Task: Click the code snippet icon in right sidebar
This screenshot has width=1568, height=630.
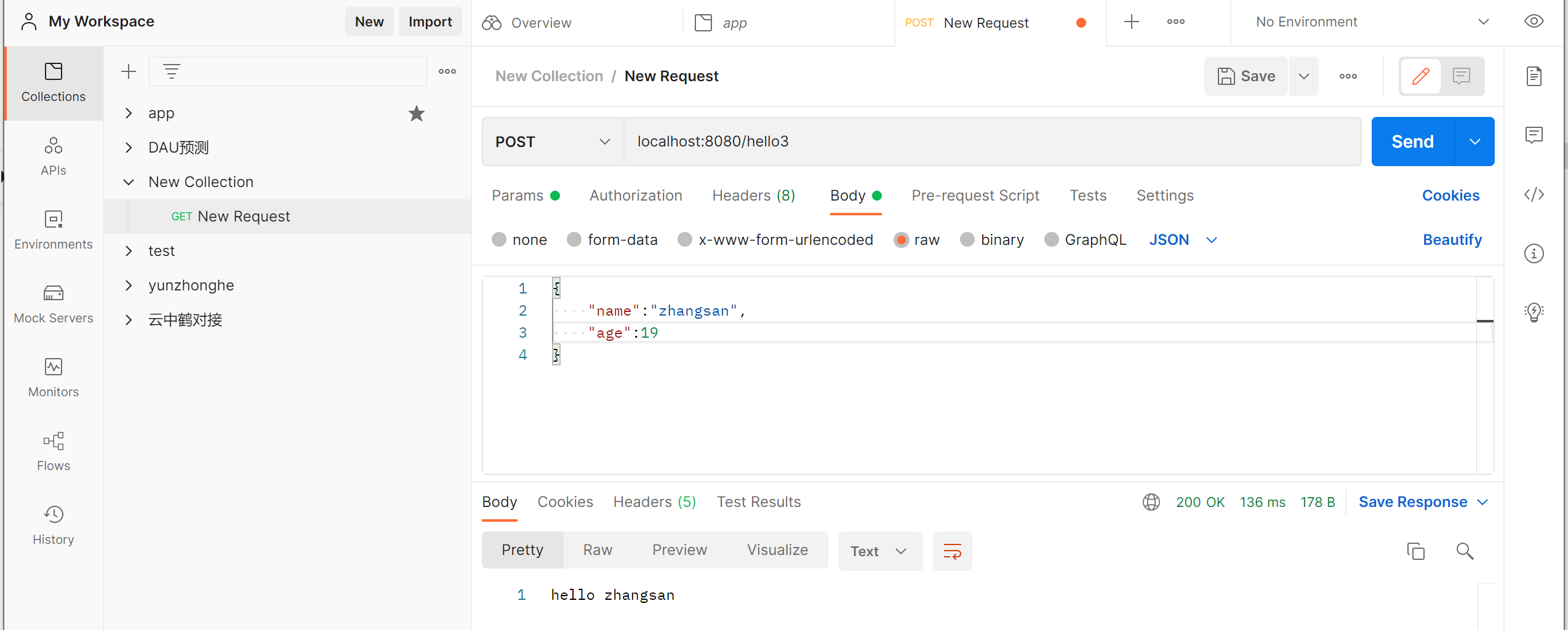Action: [1534, 195]
